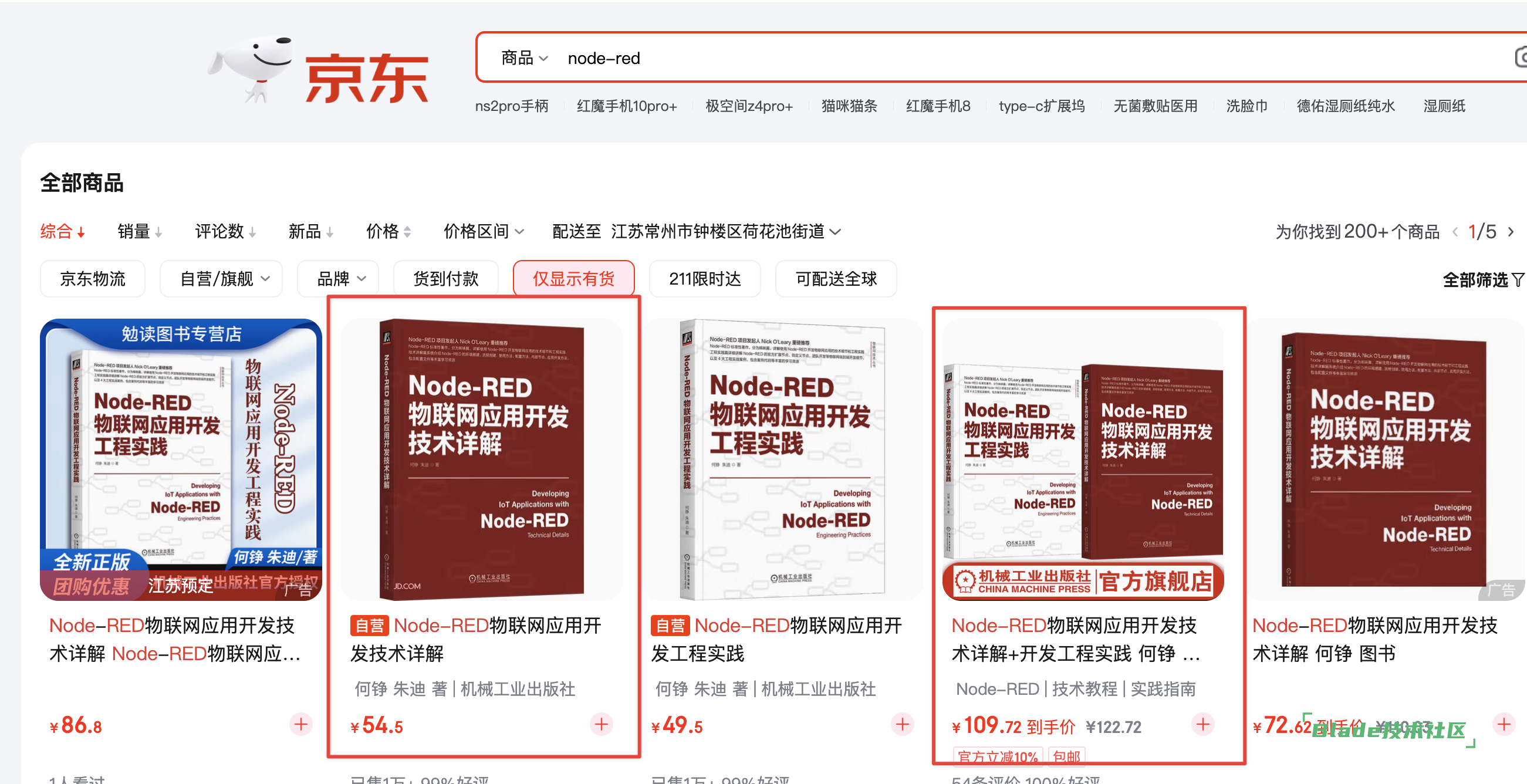Toggle 货到付款 filter
The width and height of the screenshot is (1527, 784).
[x=446, y=279]
